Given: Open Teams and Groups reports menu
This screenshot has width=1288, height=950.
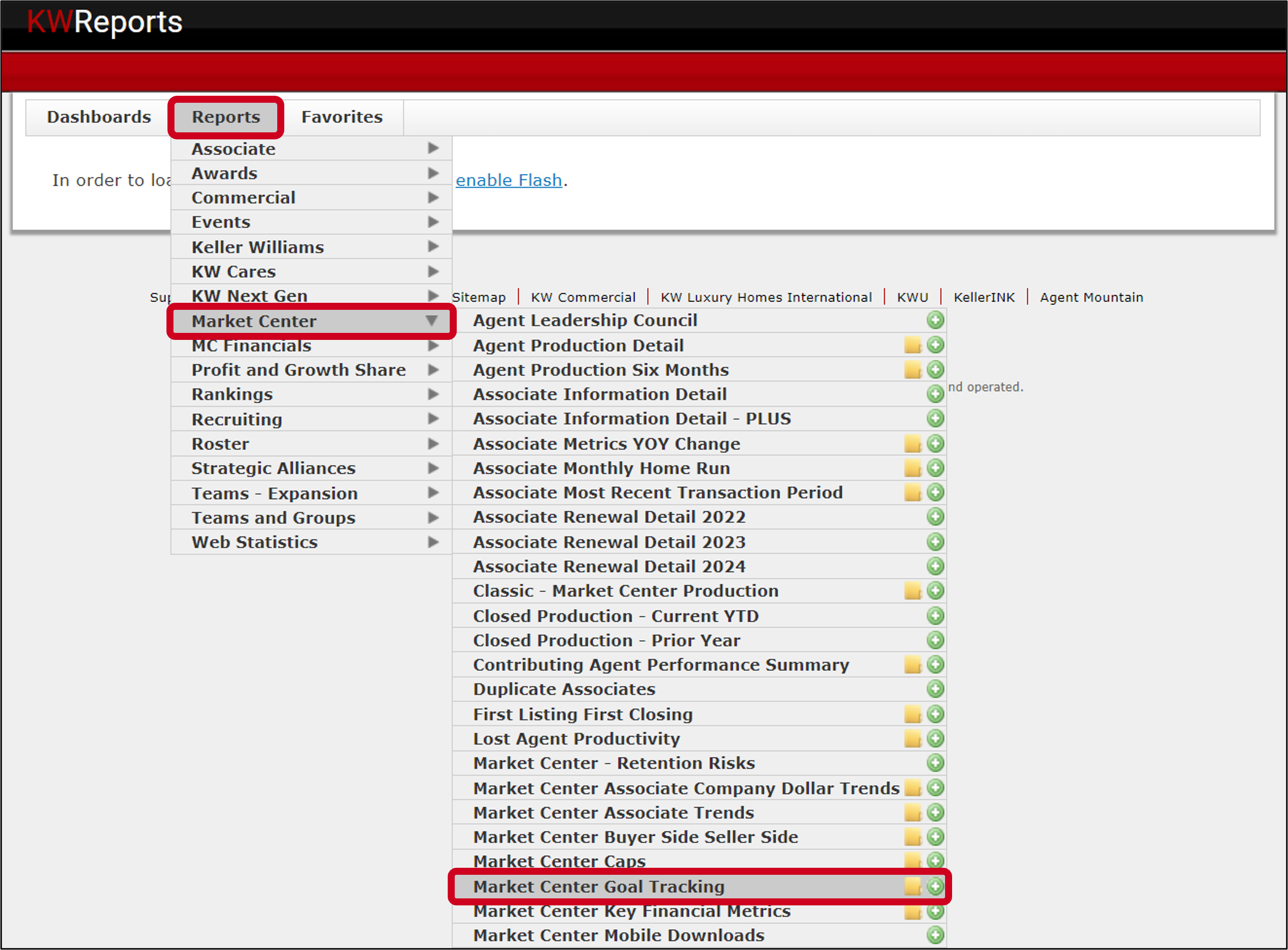Looking at the screenshot, I should (311, 517).
